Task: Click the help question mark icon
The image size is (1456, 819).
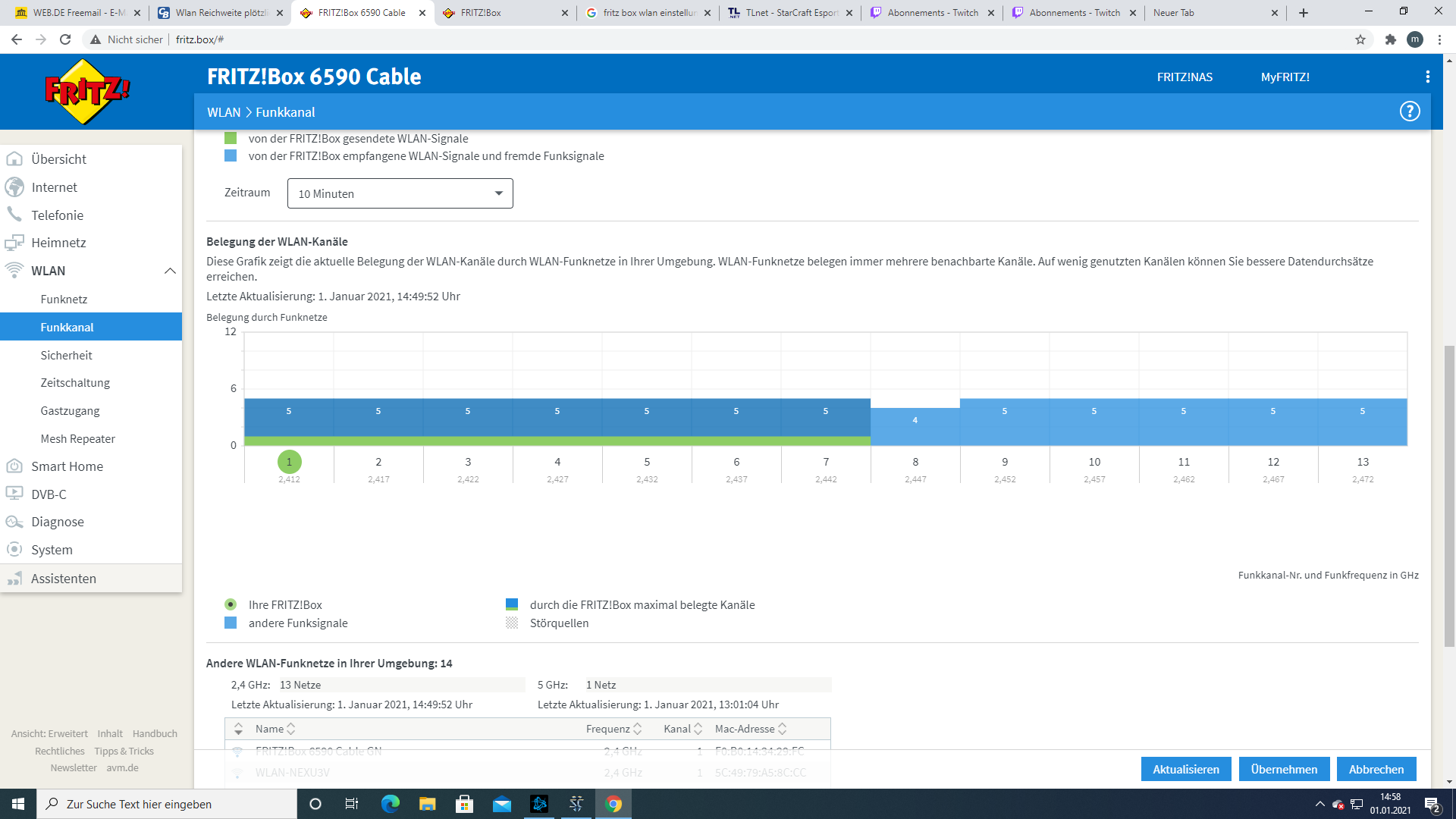Action: [1409, 111]
